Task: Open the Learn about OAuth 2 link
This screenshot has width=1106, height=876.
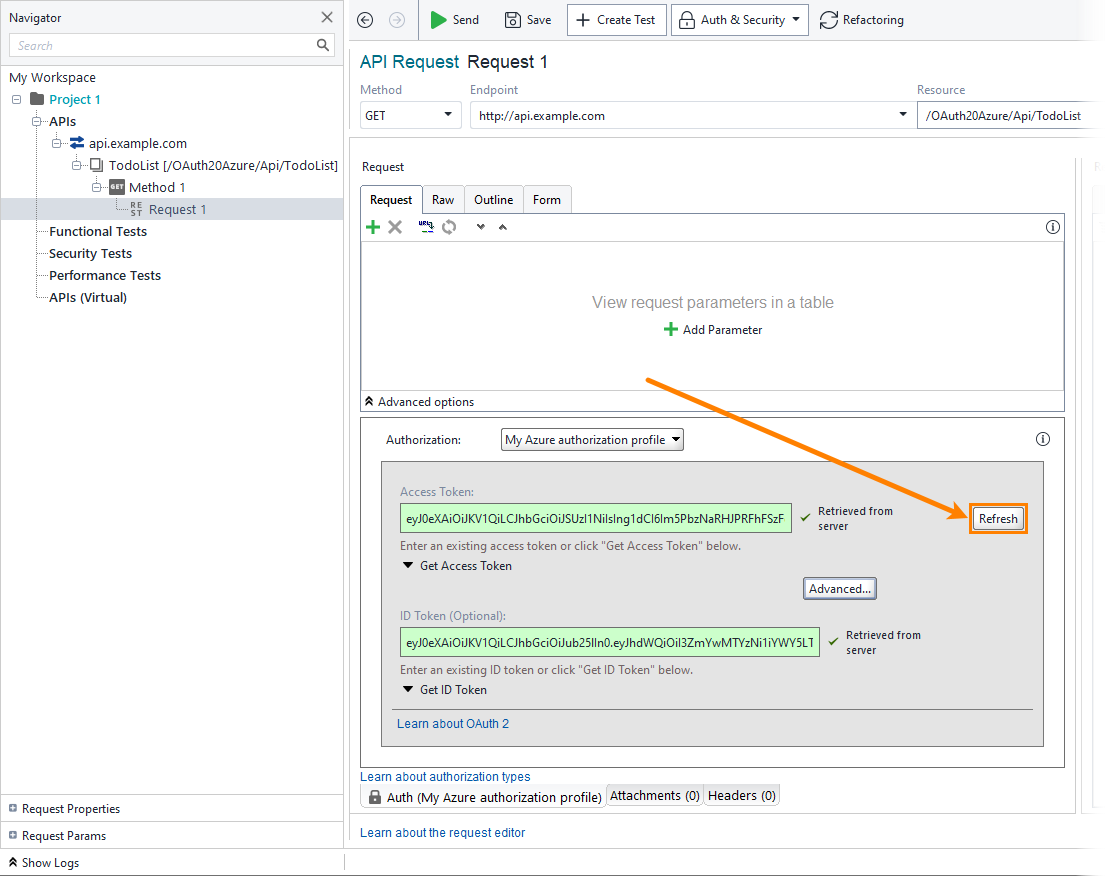Action: (x=453, y=724)
